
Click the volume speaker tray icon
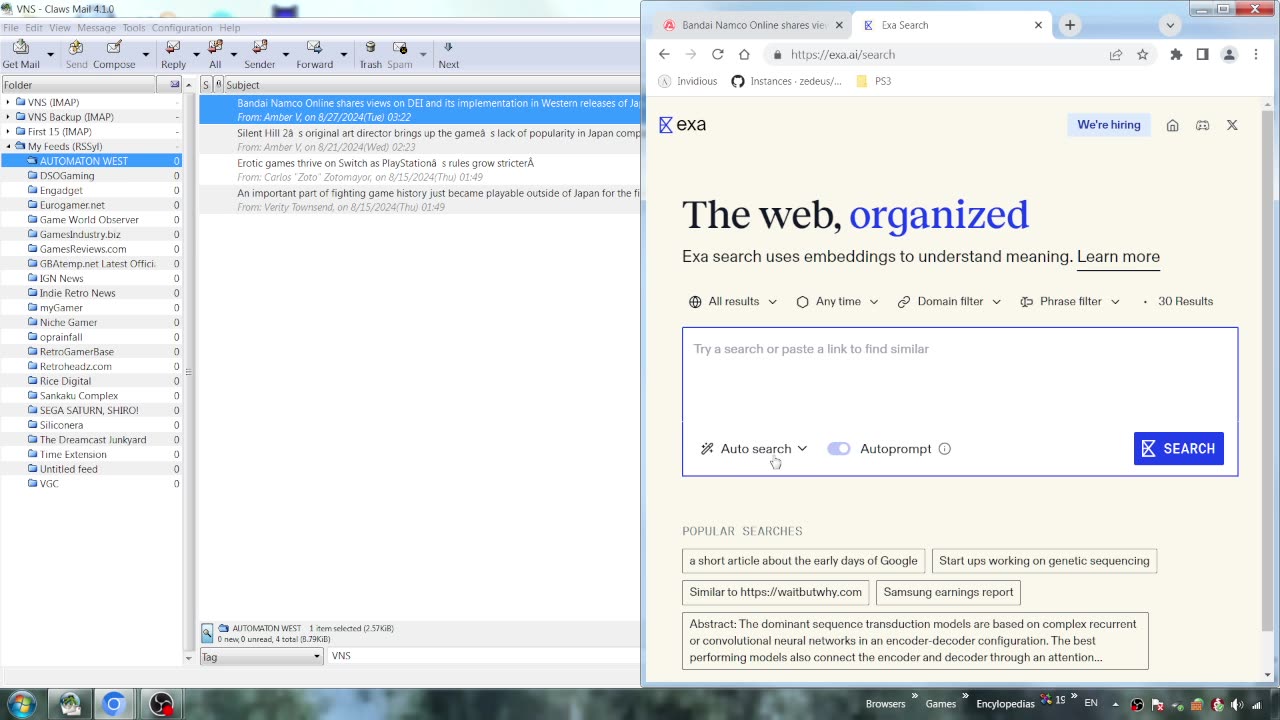point(1236,703)
